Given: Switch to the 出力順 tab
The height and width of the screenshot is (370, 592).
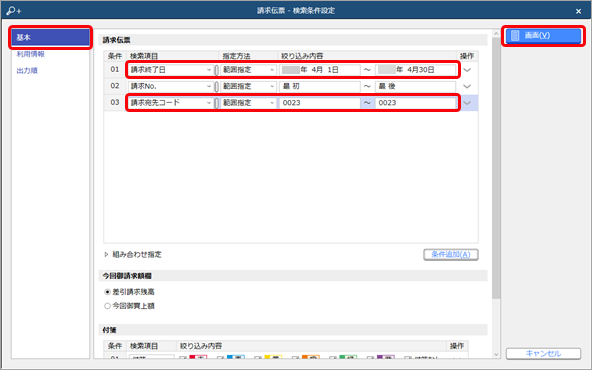Looking at the screenshot, I should coord(27,71).
